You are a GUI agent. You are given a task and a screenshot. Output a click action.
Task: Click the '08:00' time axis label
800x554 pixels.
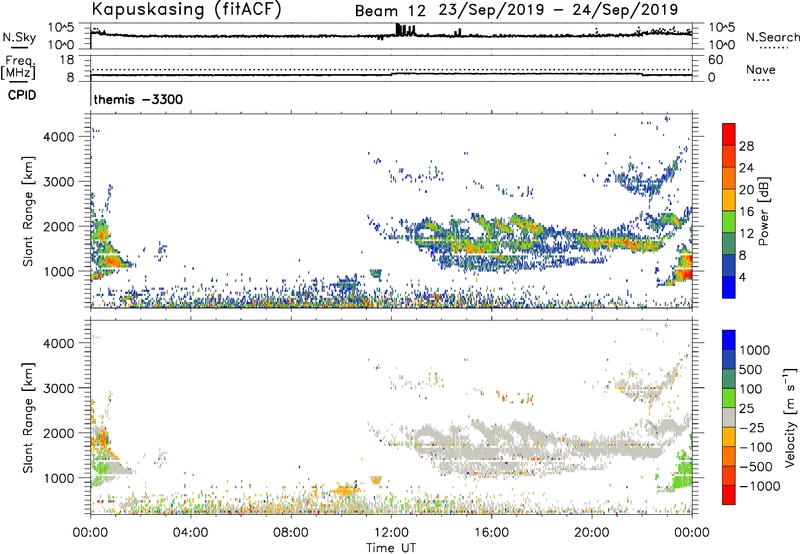(x=291, y=533)
